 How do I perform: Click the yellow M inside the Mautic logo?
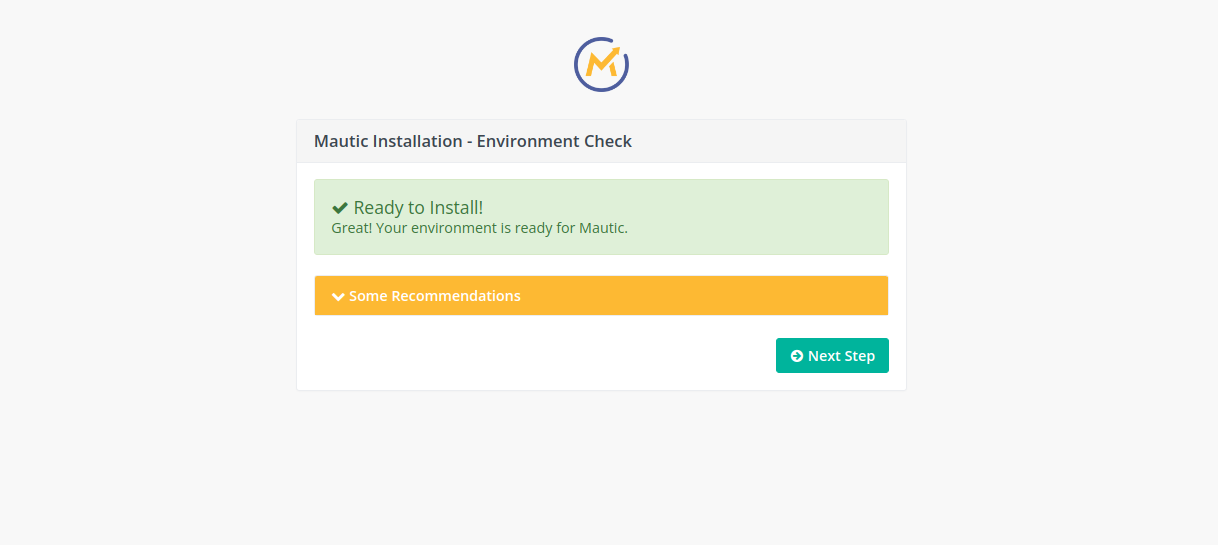(x=600, y=67)
